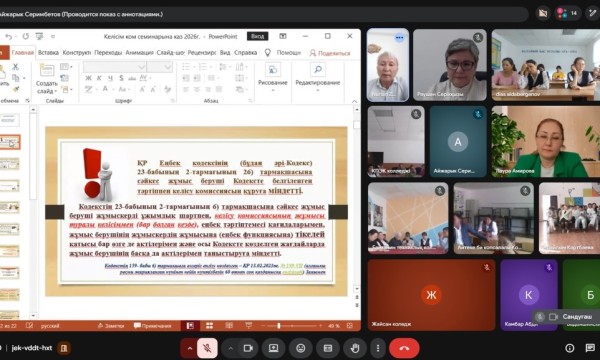Toggle underline Ч formatting
The image size is (600, 360).
click(x=110, y=78)
